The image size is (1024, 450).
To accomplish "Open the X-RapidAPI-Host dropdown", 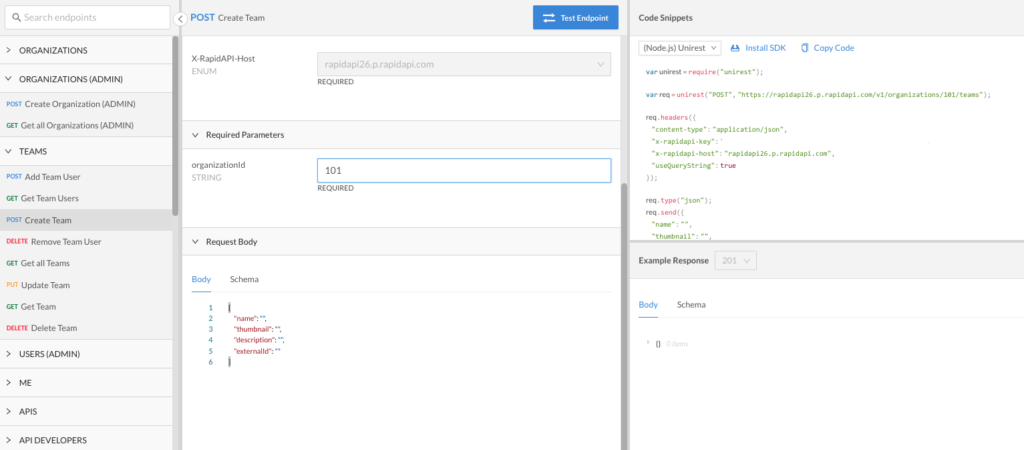I will (x=464, y=65).
